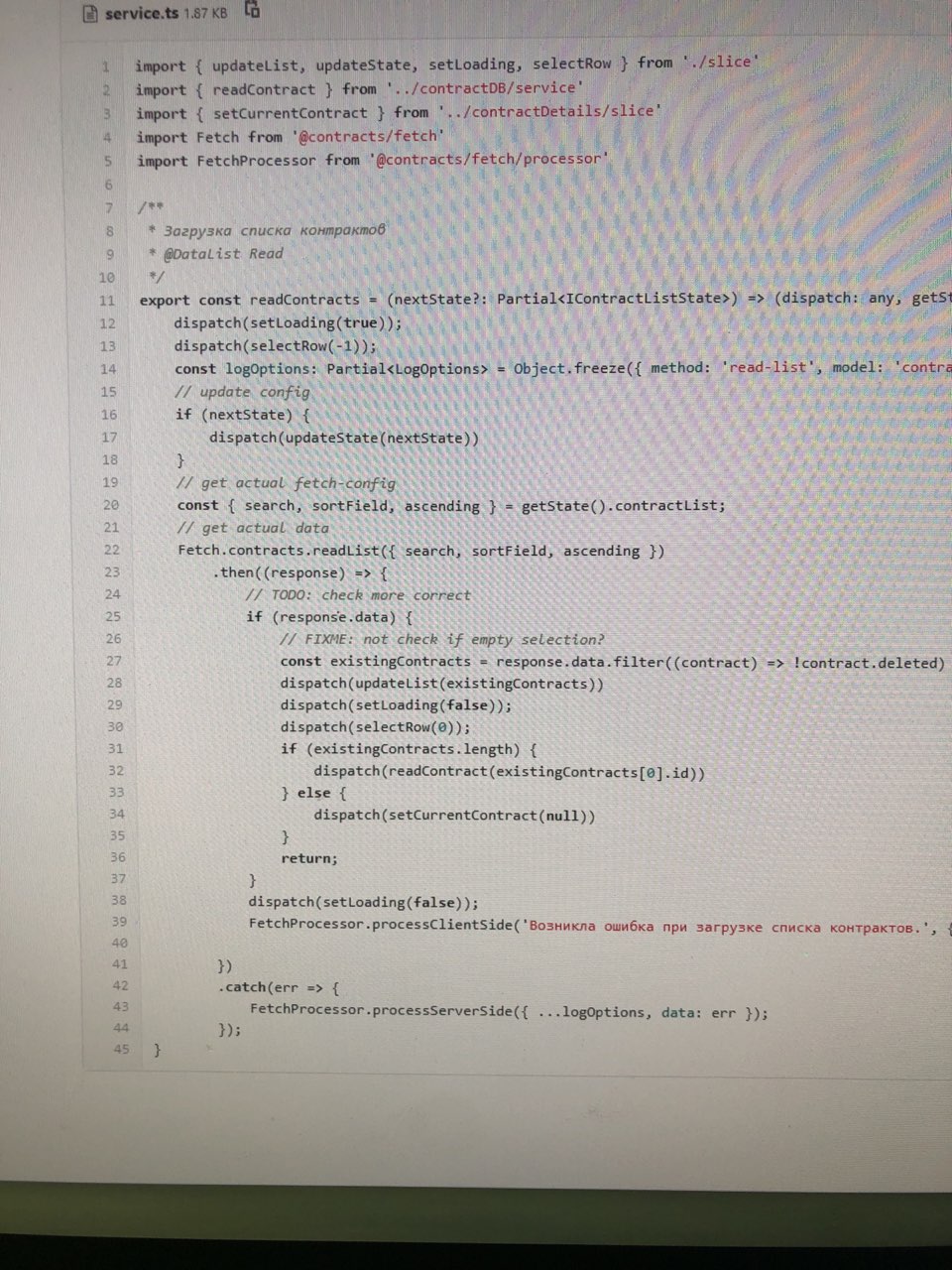
Task: Click '} else {' on line 33
Action: [314, 793]
